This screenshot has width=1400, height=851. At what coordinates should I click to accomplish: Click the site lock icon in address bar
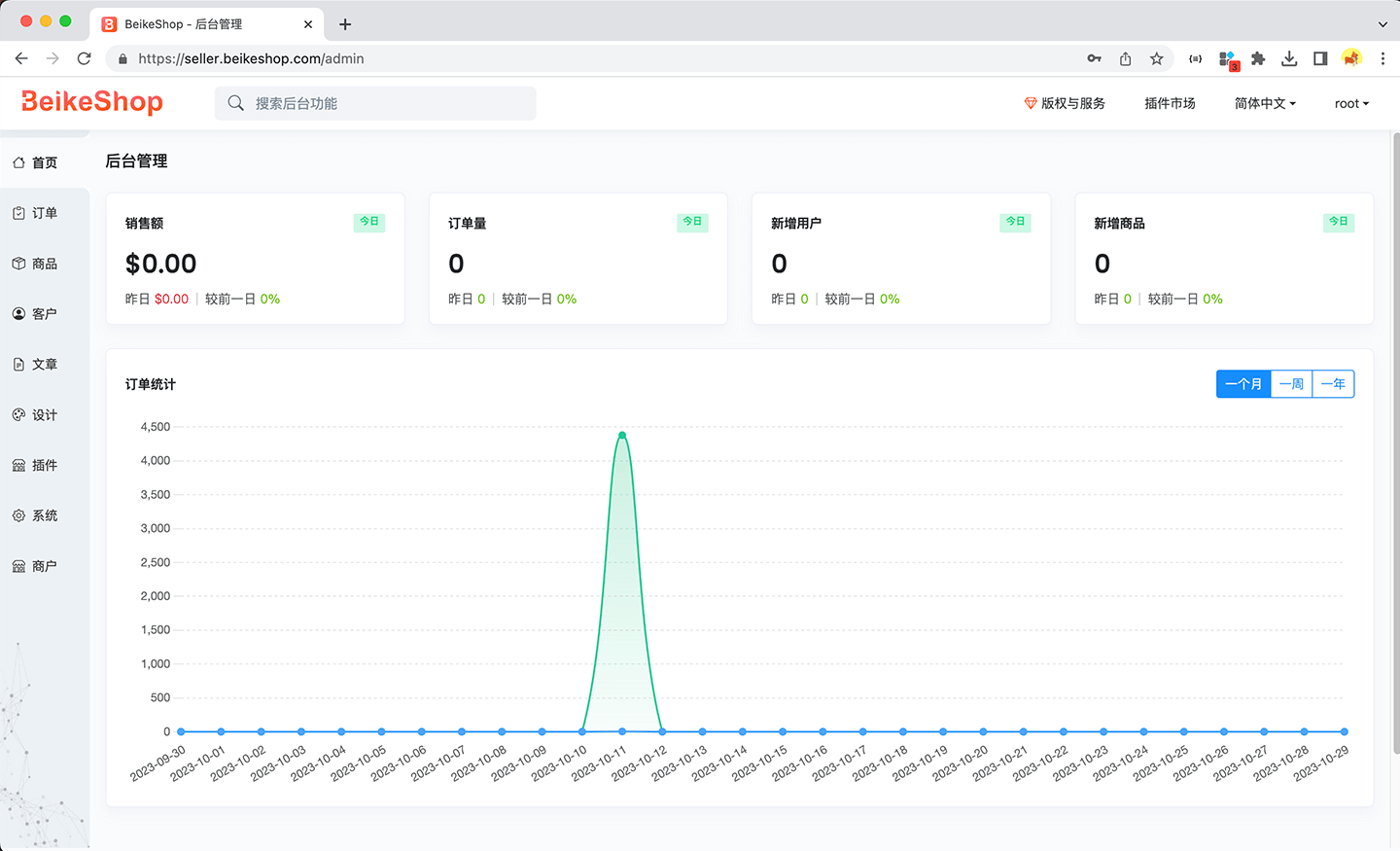(x=122, y=58)
